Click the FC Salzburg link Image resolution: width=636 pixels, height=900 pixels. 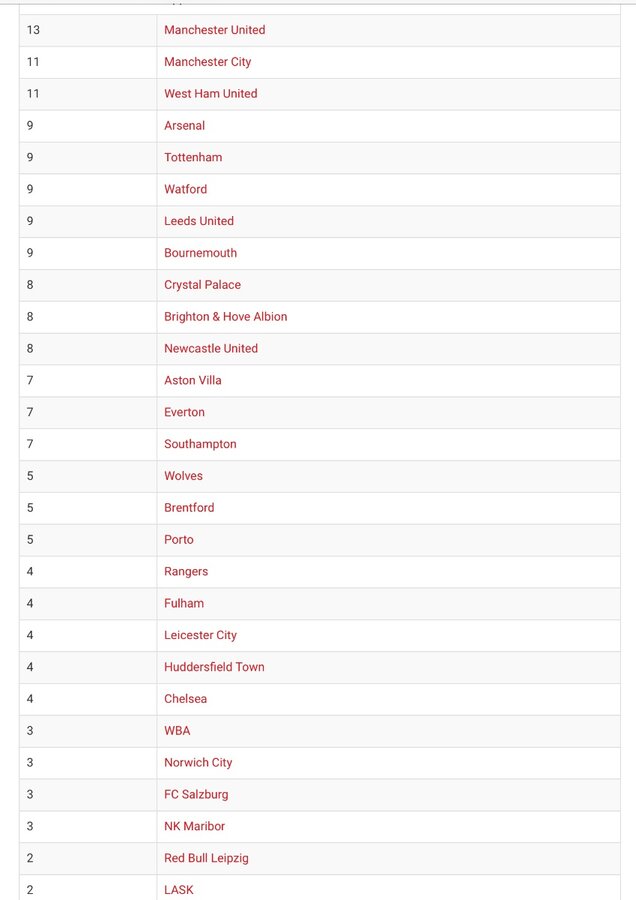click(196, 794)
